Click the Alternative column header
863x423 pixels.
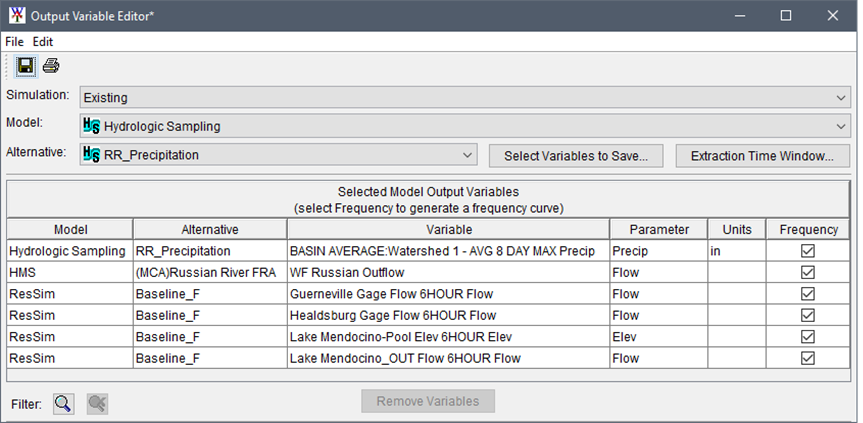[x=210, y=229]
